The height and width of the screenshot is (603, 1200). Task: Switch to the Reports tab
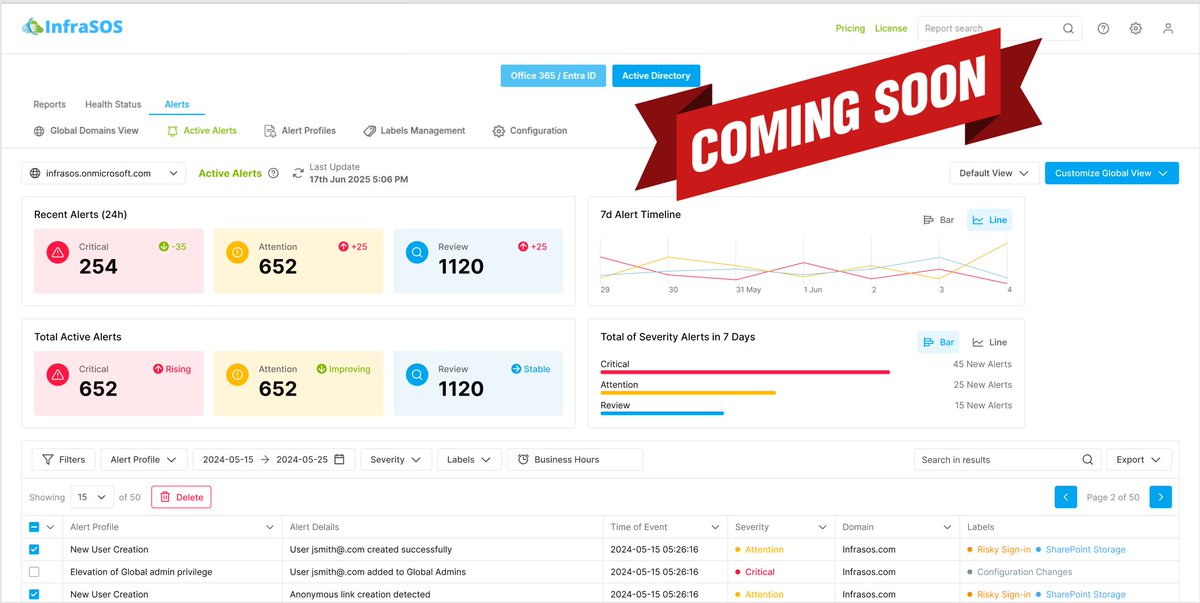coord(50,104)
